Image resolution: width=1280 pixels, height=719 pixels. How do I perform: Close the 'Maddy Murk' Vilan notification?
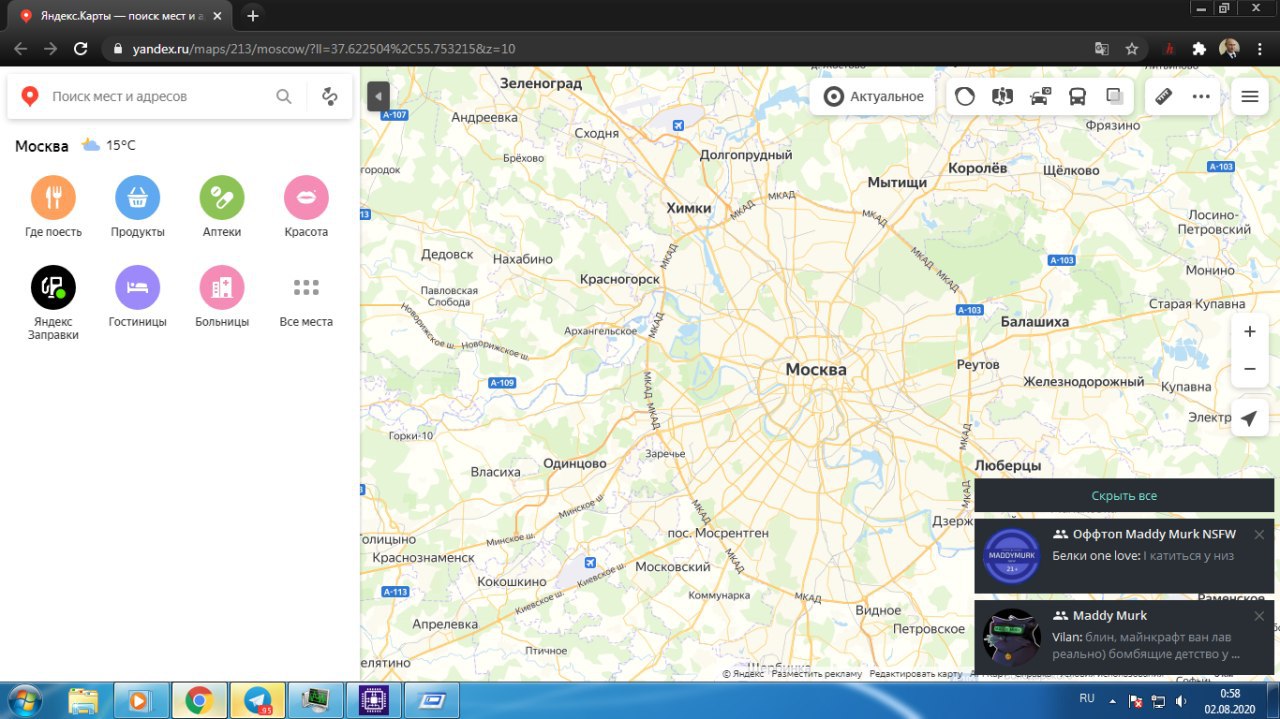click(x=1259, y=616)
